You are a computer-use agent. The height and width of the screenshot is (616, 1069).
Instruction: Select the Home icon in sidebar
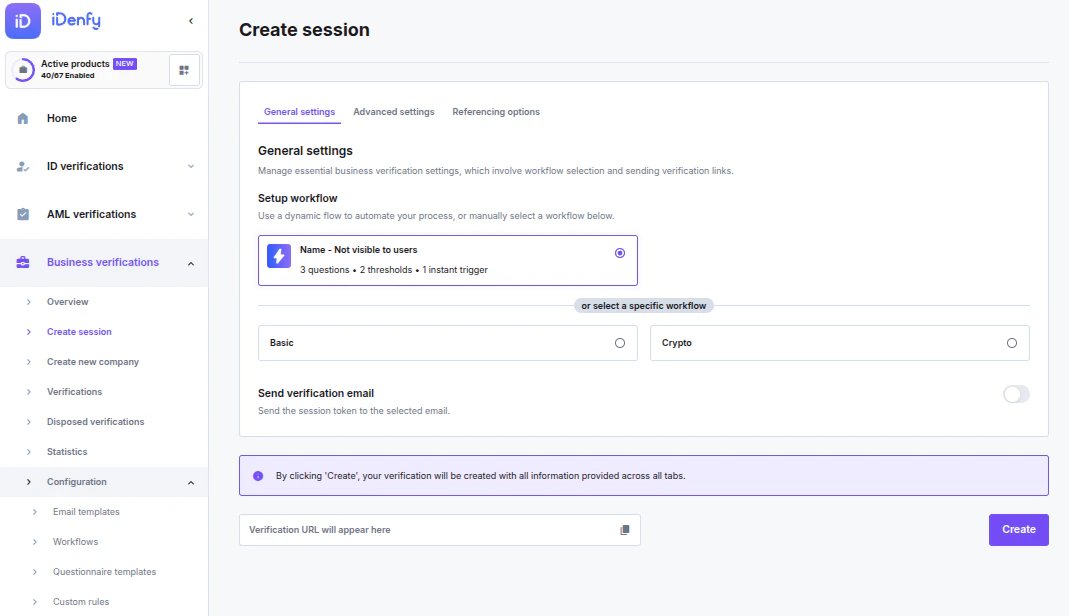coord(22,118)
